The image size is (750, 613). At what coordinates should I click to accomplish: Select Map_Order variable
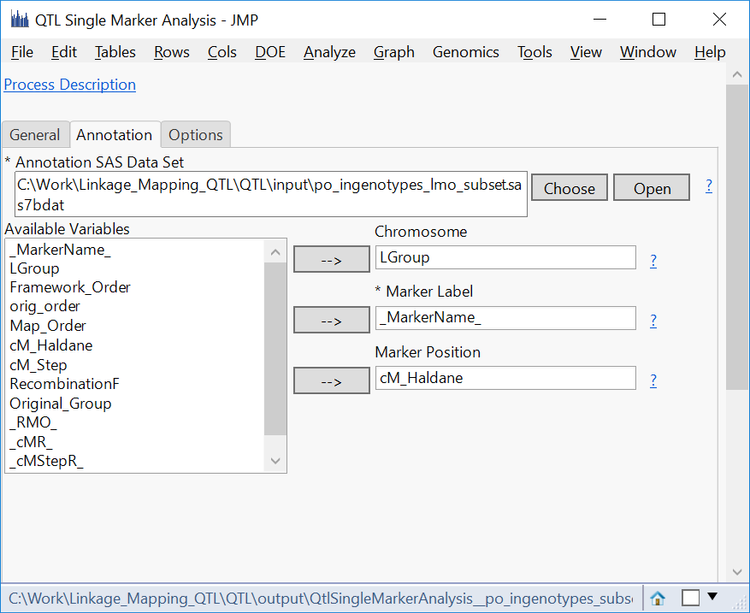click(x=48, y=326)
